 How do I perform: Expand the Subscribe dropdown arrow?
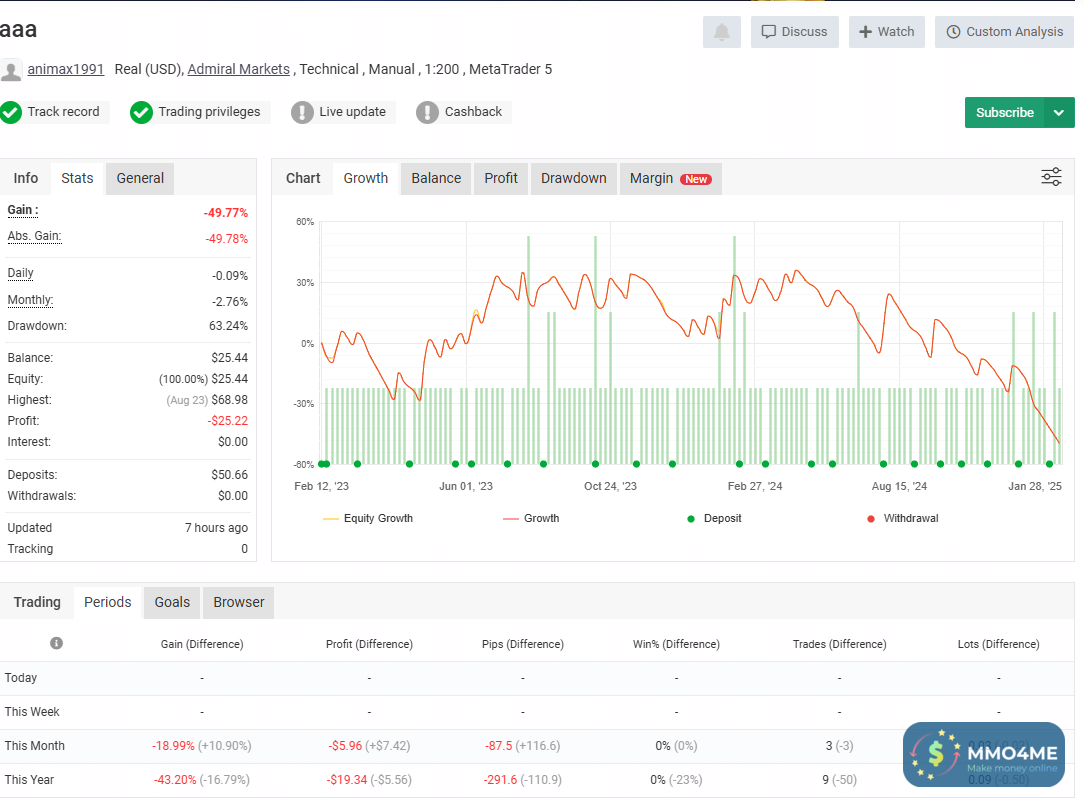pyautogui.click(x=1059, y=113)
